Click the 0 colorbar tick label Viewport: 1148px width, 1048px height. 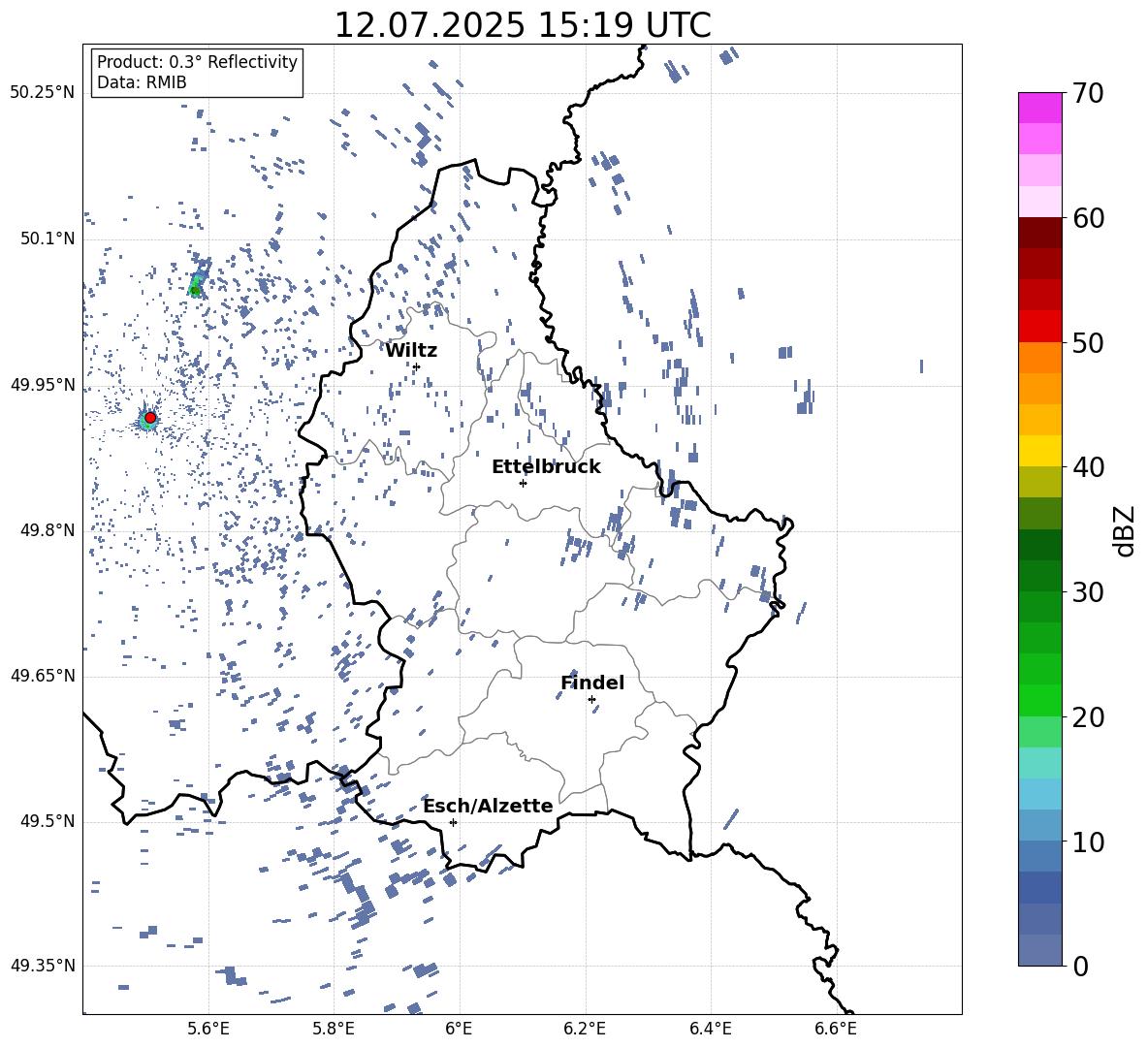1080,967
